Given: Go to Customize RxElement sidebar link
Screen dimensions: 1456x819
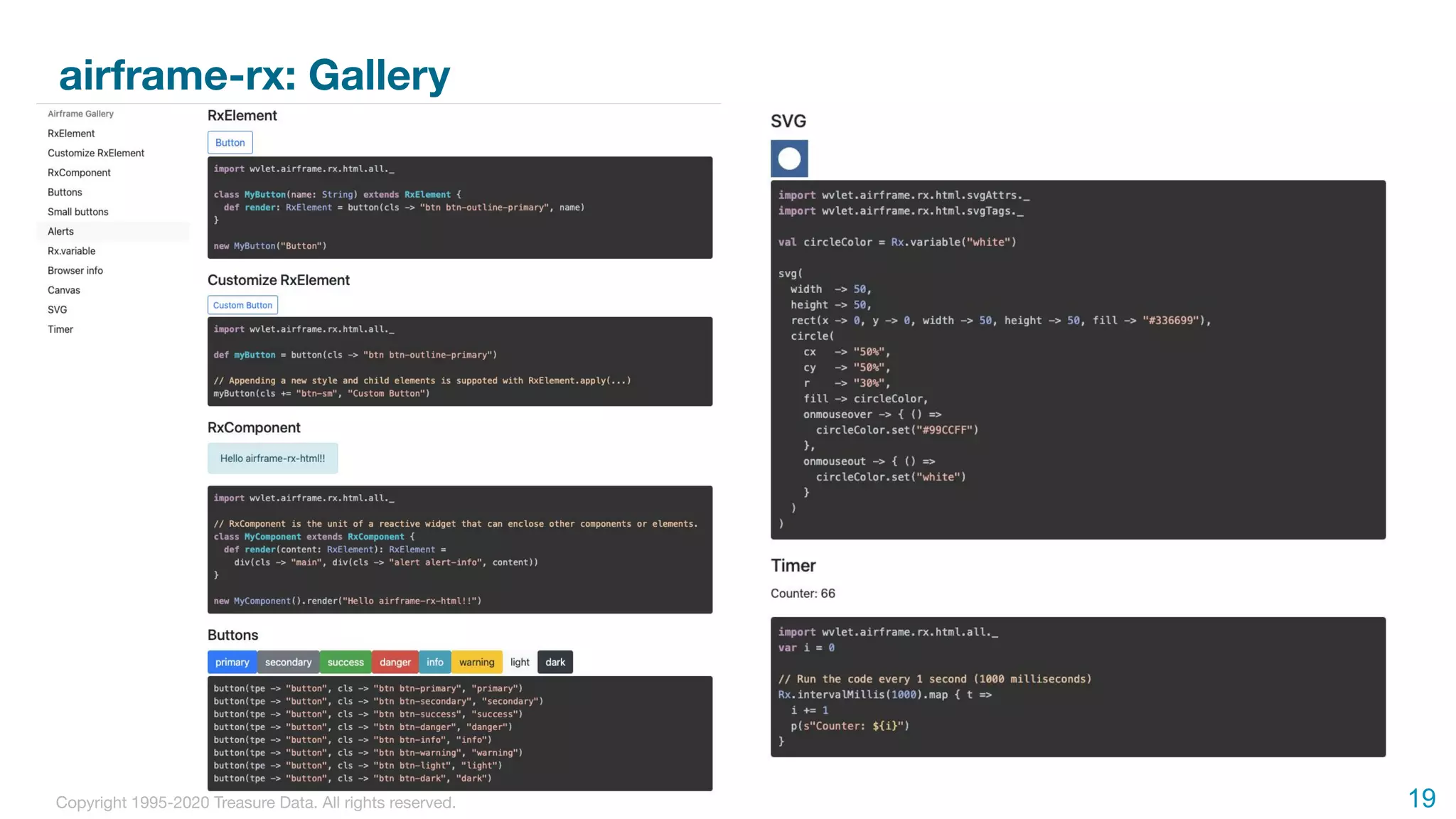Looking at the screenshot, I should click(96, 153).
